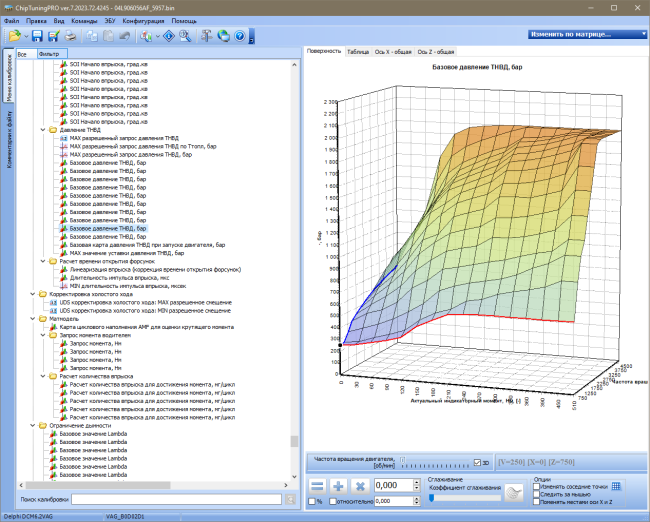Increment the main 0,000 value stepper

[x=417, y=482]
